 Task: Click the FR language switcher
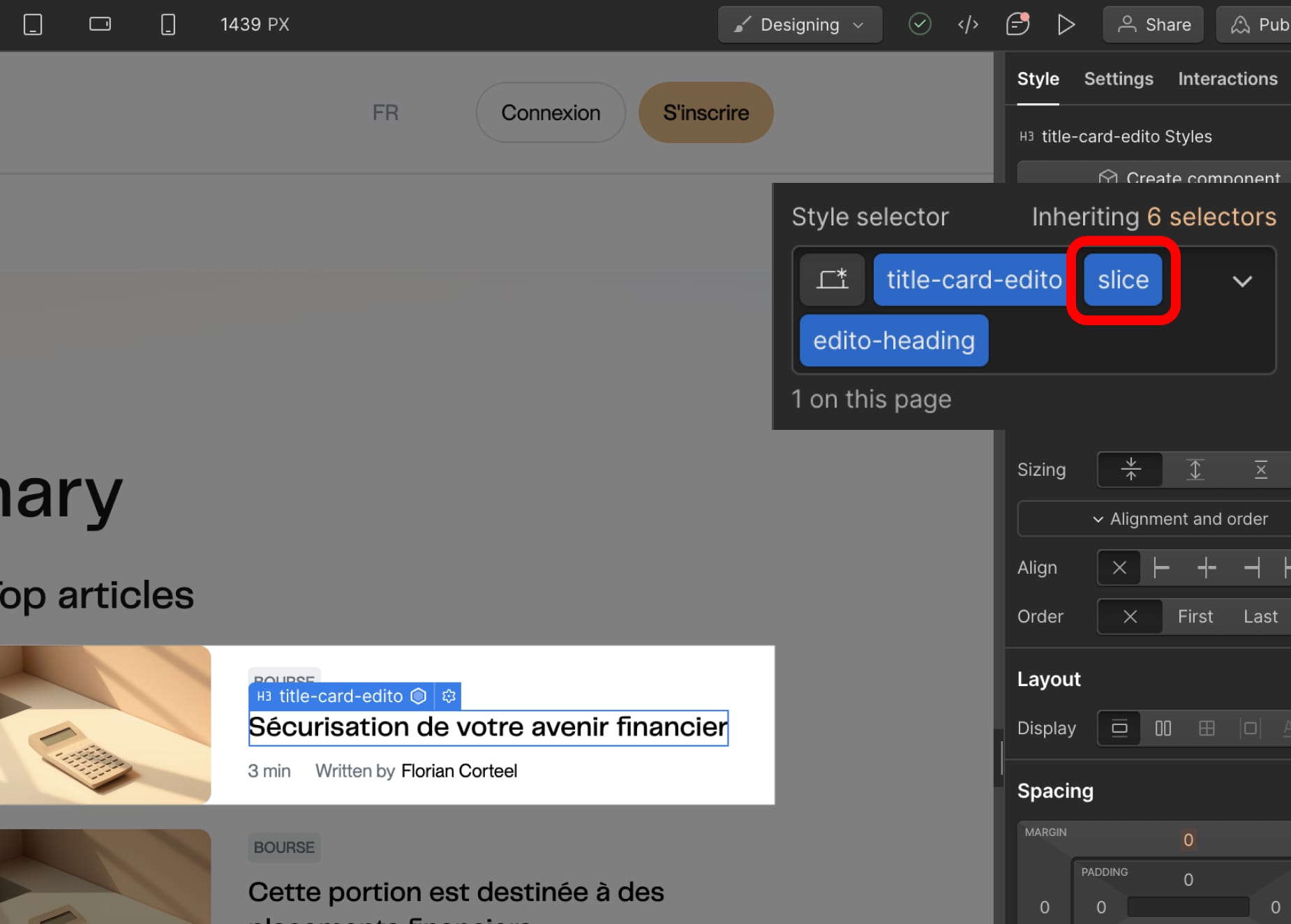(x=385, y=112)
